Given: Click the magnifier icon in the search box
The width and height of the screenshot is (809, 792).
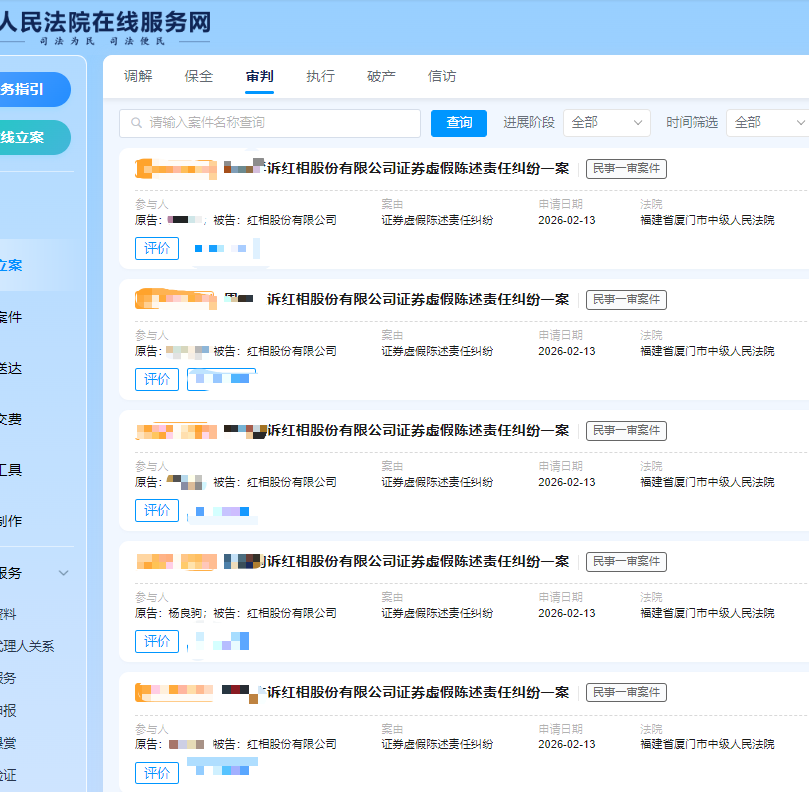Looking at the screenshot, I should [x=135, y=123].
